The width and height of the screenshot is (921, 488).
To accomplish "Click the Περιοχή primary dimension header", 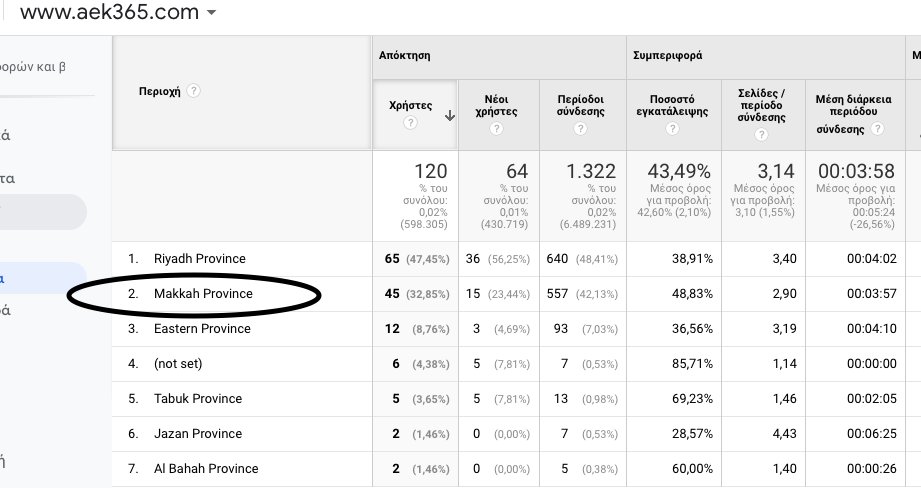I will [x=159, y=91].
